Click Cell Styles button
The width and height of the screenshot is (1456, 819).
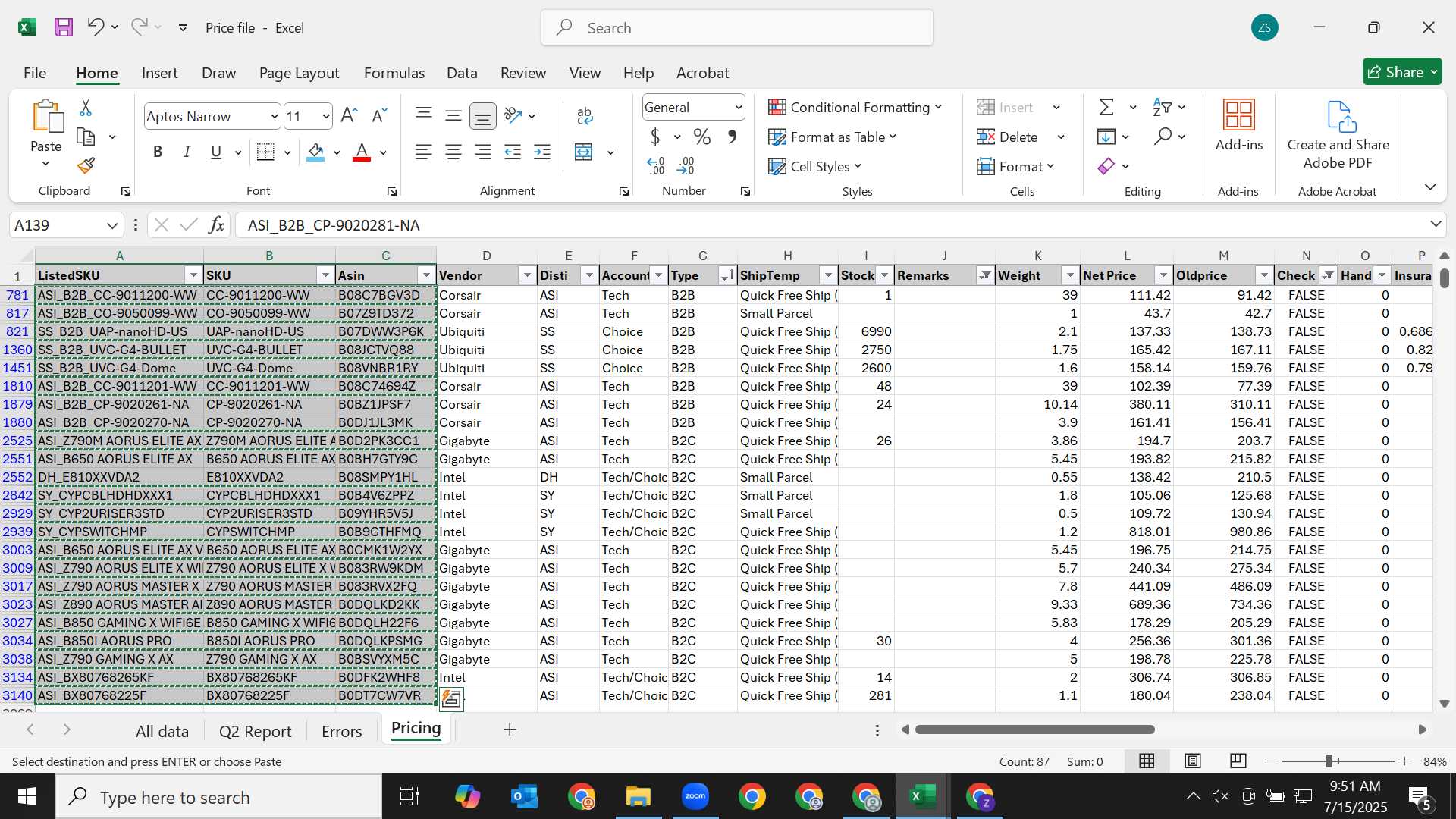pos(815,166)
